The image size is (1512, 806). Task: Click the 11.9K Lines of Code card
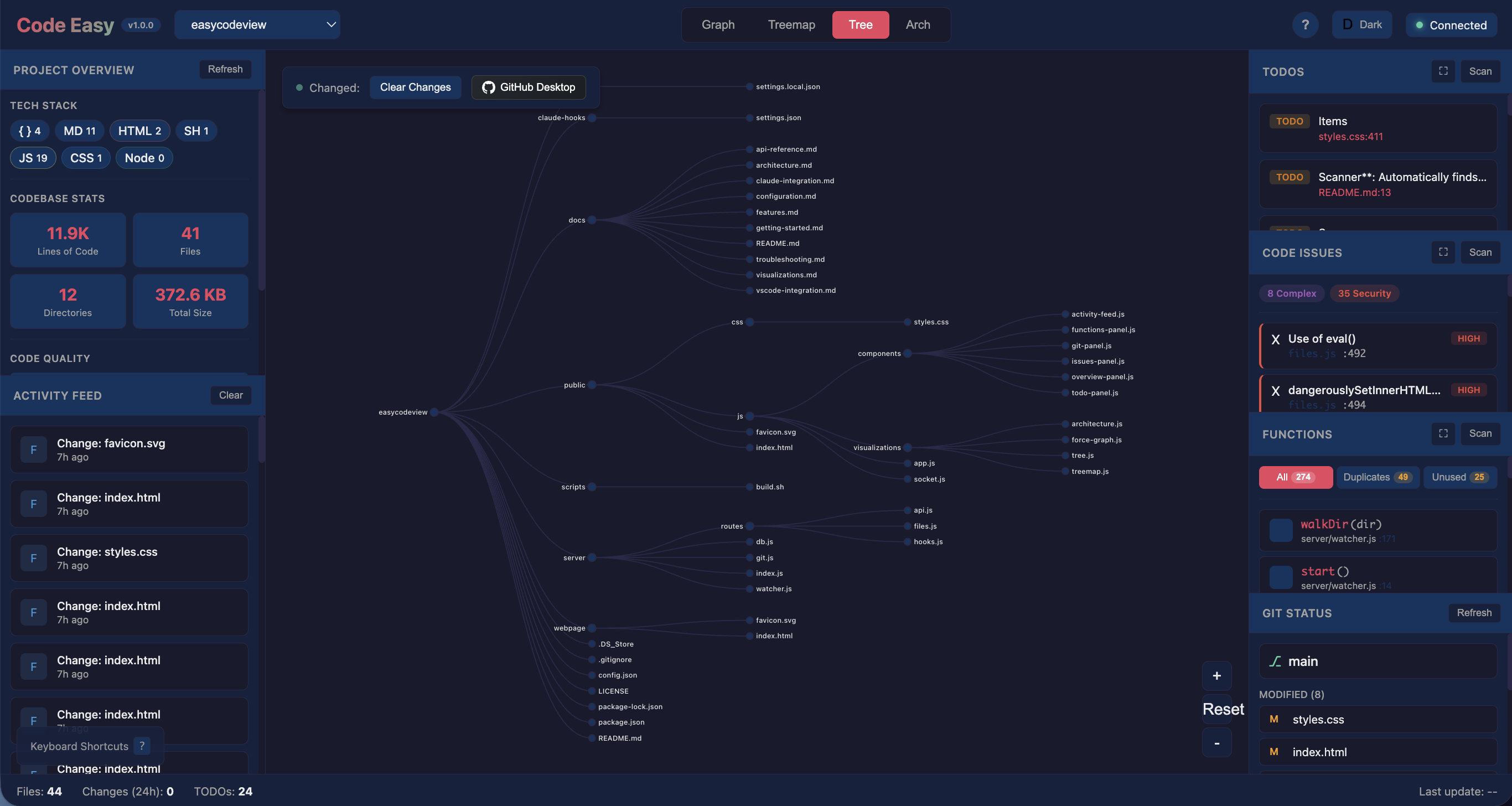pyautogui.click(x=68, y=240)
